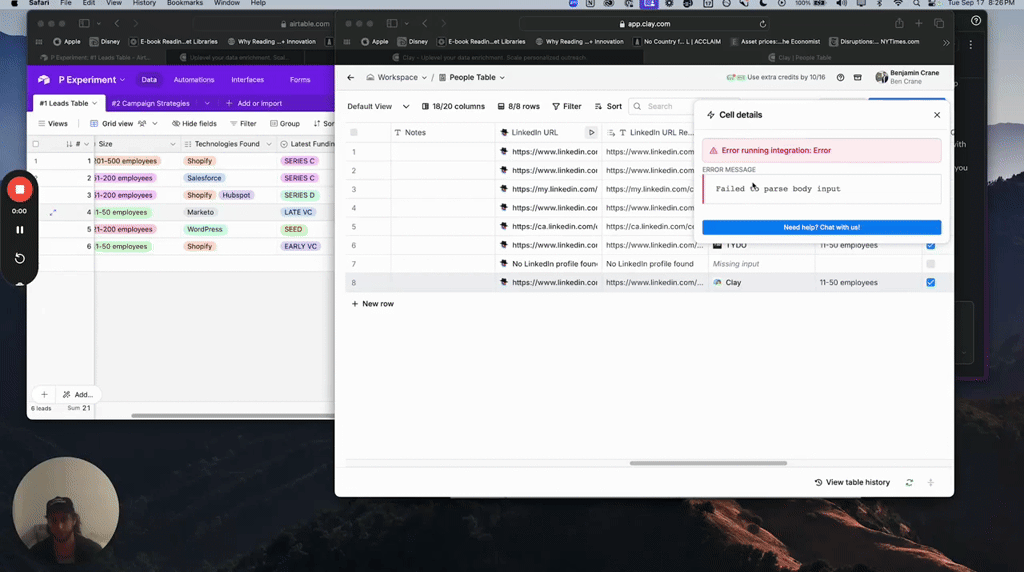The width and height of the screenshot is (1024, 572).
Task: Open the Default View dropdown
Action: 378,106
